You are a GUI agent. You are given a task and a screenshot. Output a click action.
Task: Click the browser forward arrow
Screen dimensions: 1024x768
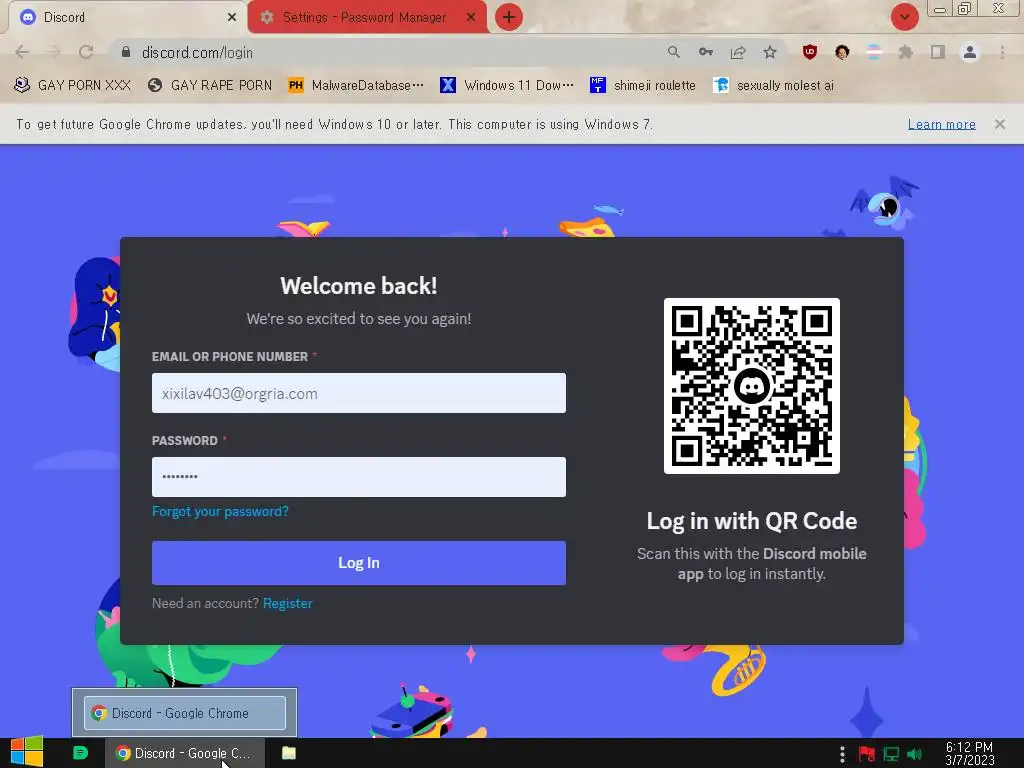click(54, 52)
